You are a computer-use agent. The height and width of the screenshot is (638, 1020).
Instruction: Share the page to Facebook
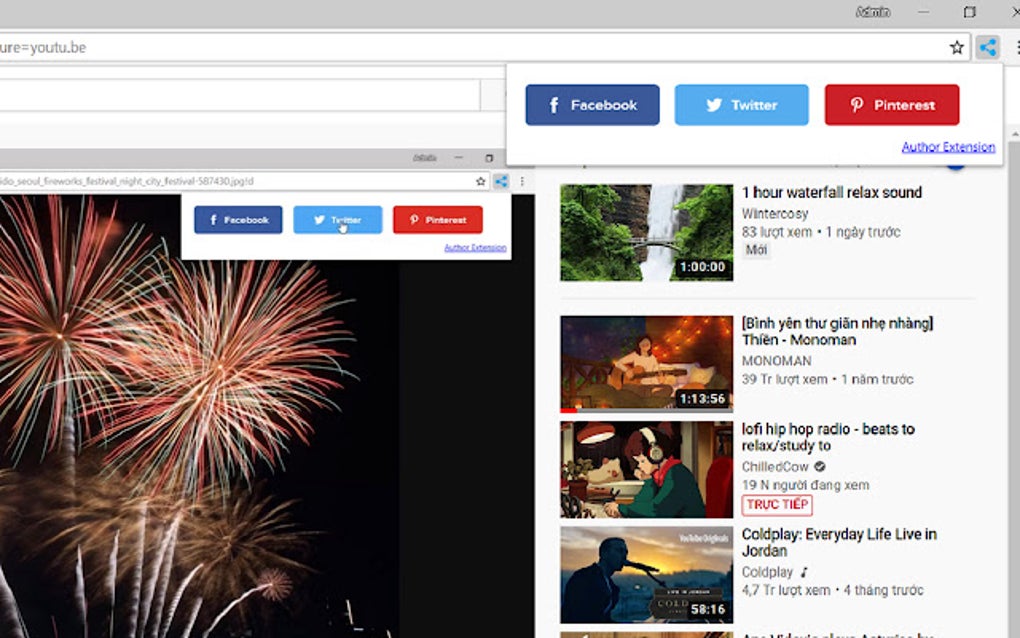(592, 104)
